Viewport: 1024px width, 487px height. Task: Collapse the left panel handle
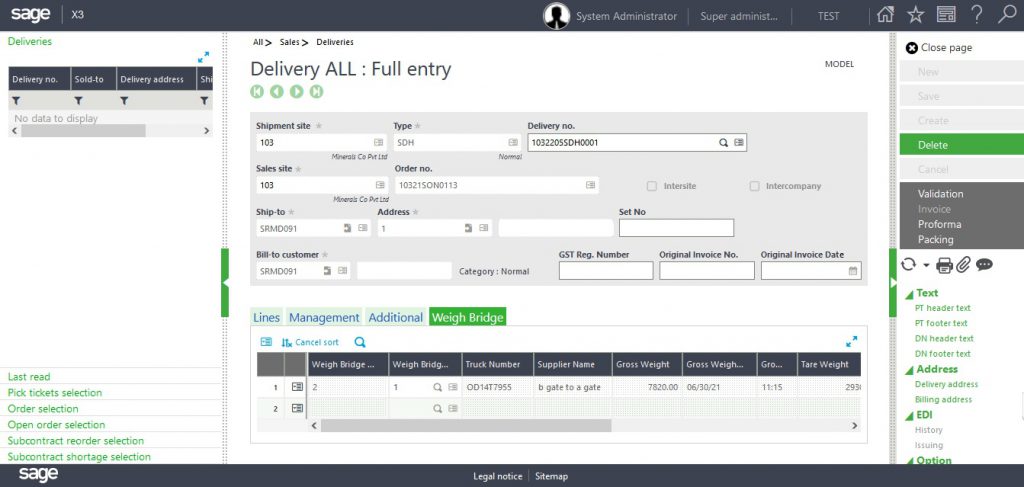(x=225, y=283)
